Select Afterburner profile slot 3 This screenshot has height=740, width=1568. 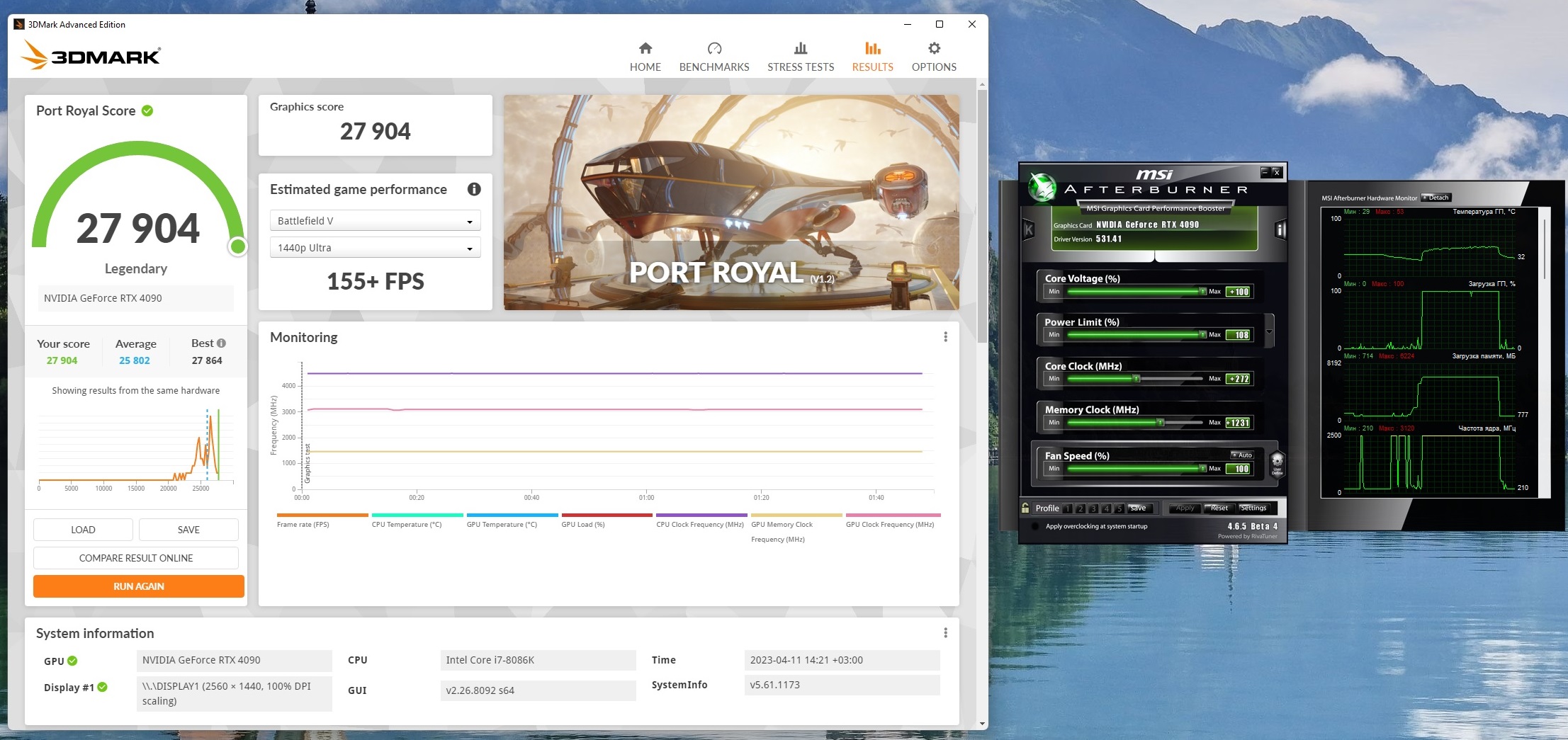1093,508
